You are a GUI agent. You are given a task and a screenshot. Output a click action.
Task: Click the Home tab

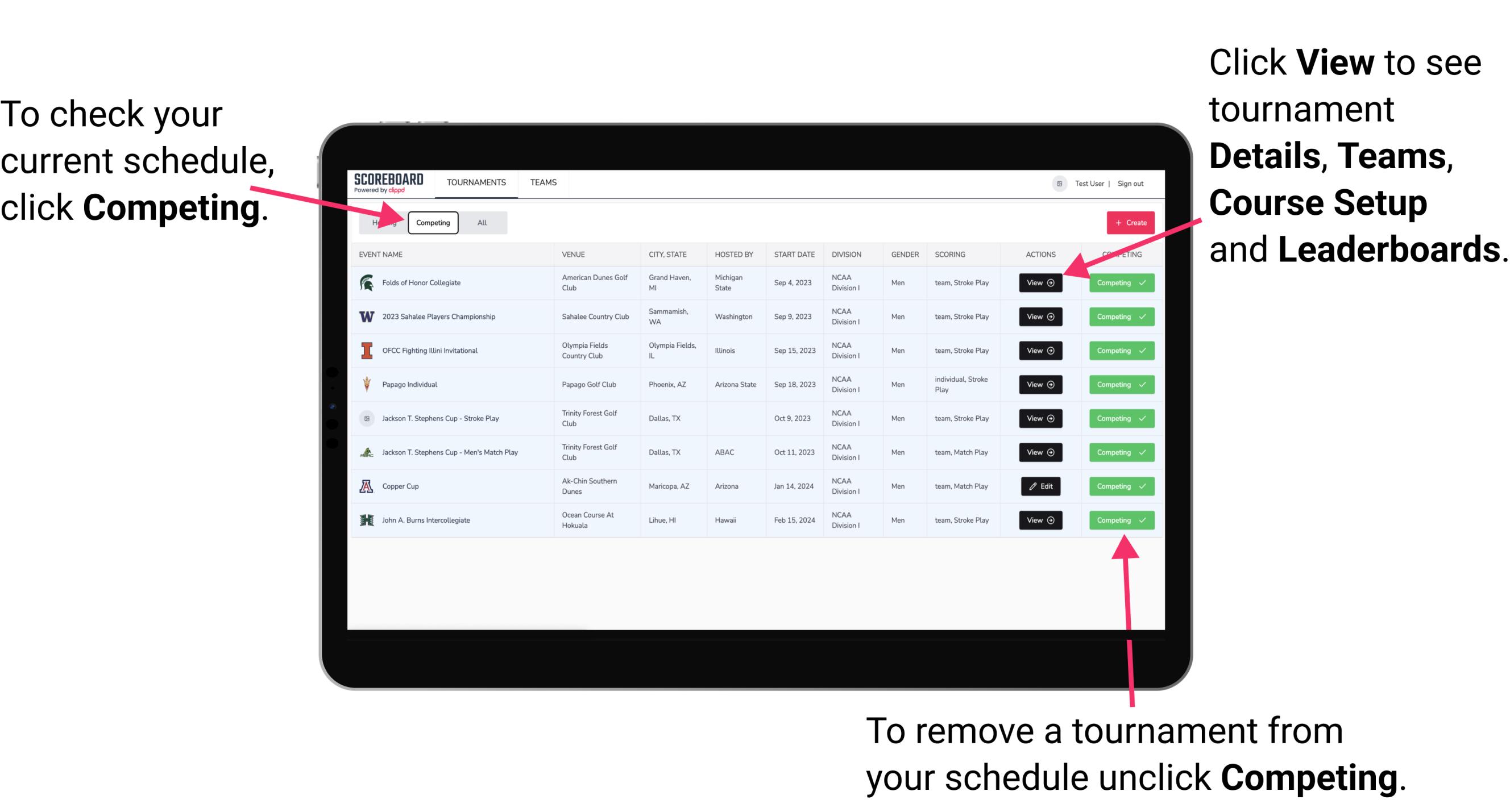click(x=382, y=222)
